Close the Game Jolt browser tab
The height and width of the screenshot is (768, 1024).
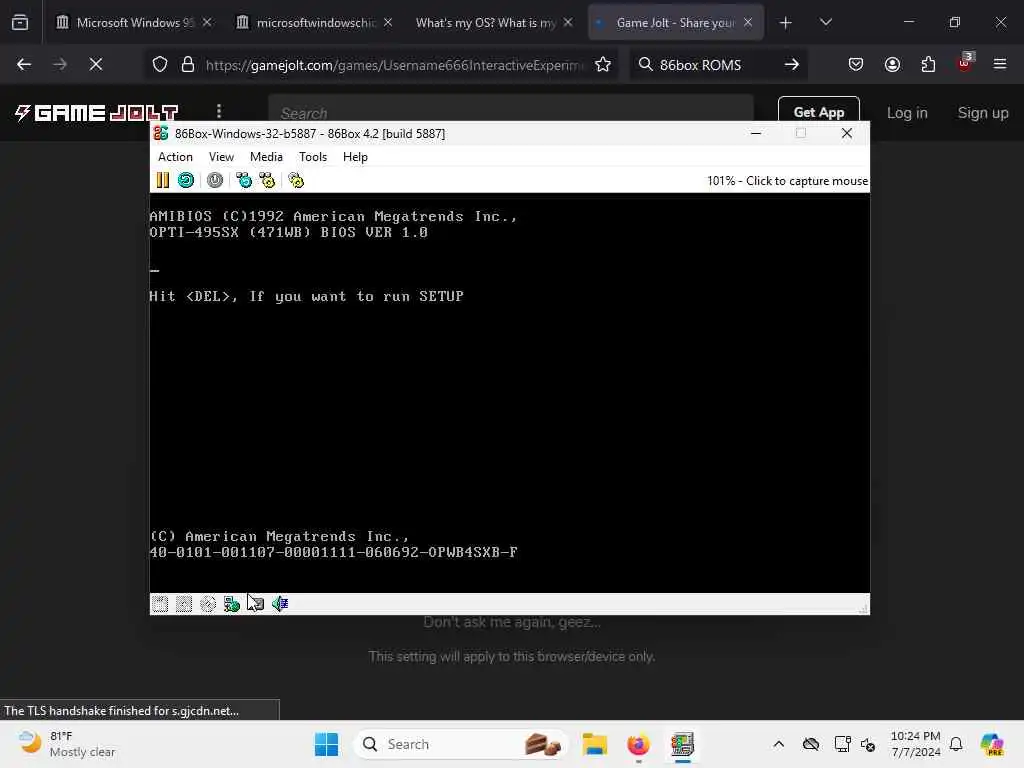748,23
